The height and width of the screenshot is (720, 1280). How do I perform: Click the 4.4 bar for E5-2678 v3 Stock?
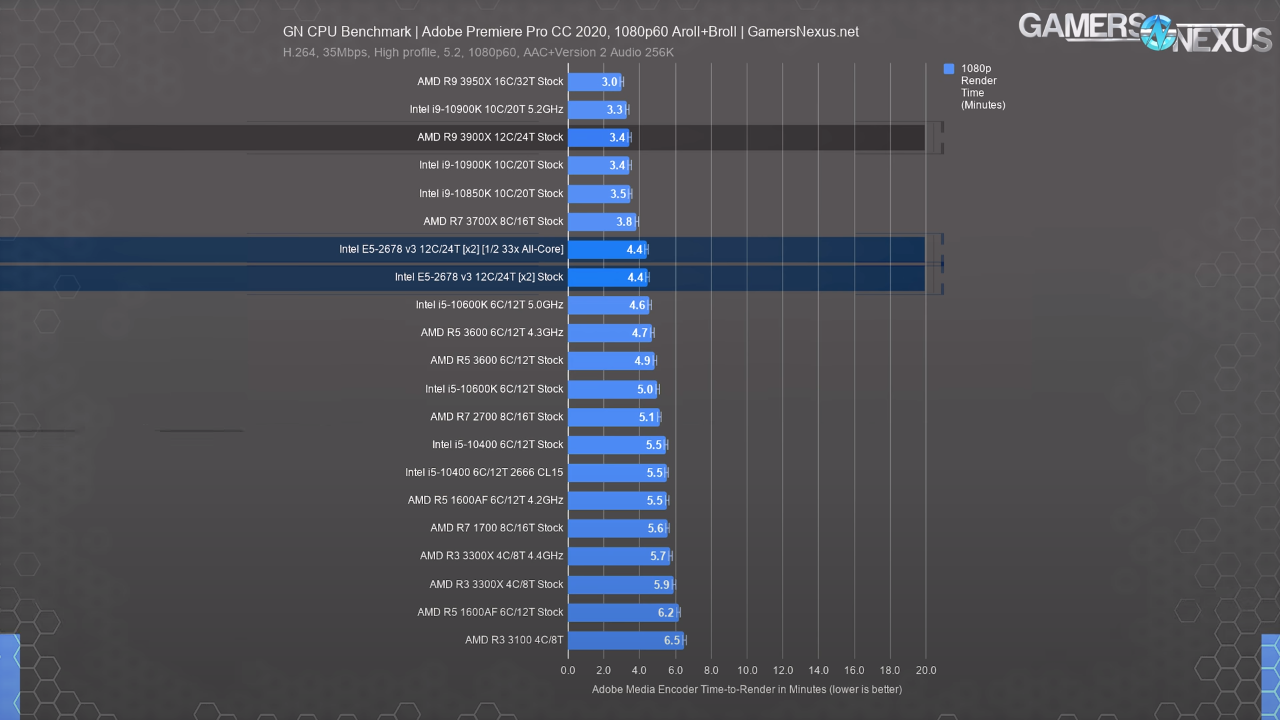point(607,277)
